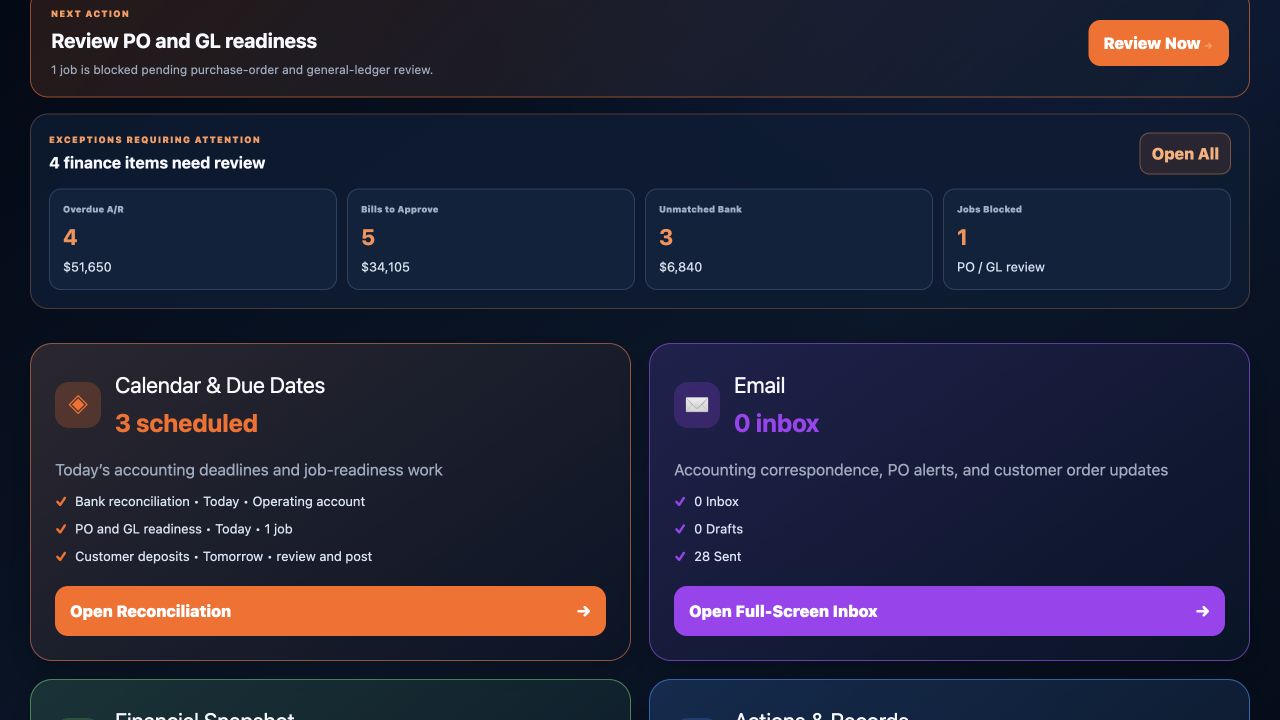Select the Bills to Approve card
This screenshot has width=1280, height=720.
[491, 240]
